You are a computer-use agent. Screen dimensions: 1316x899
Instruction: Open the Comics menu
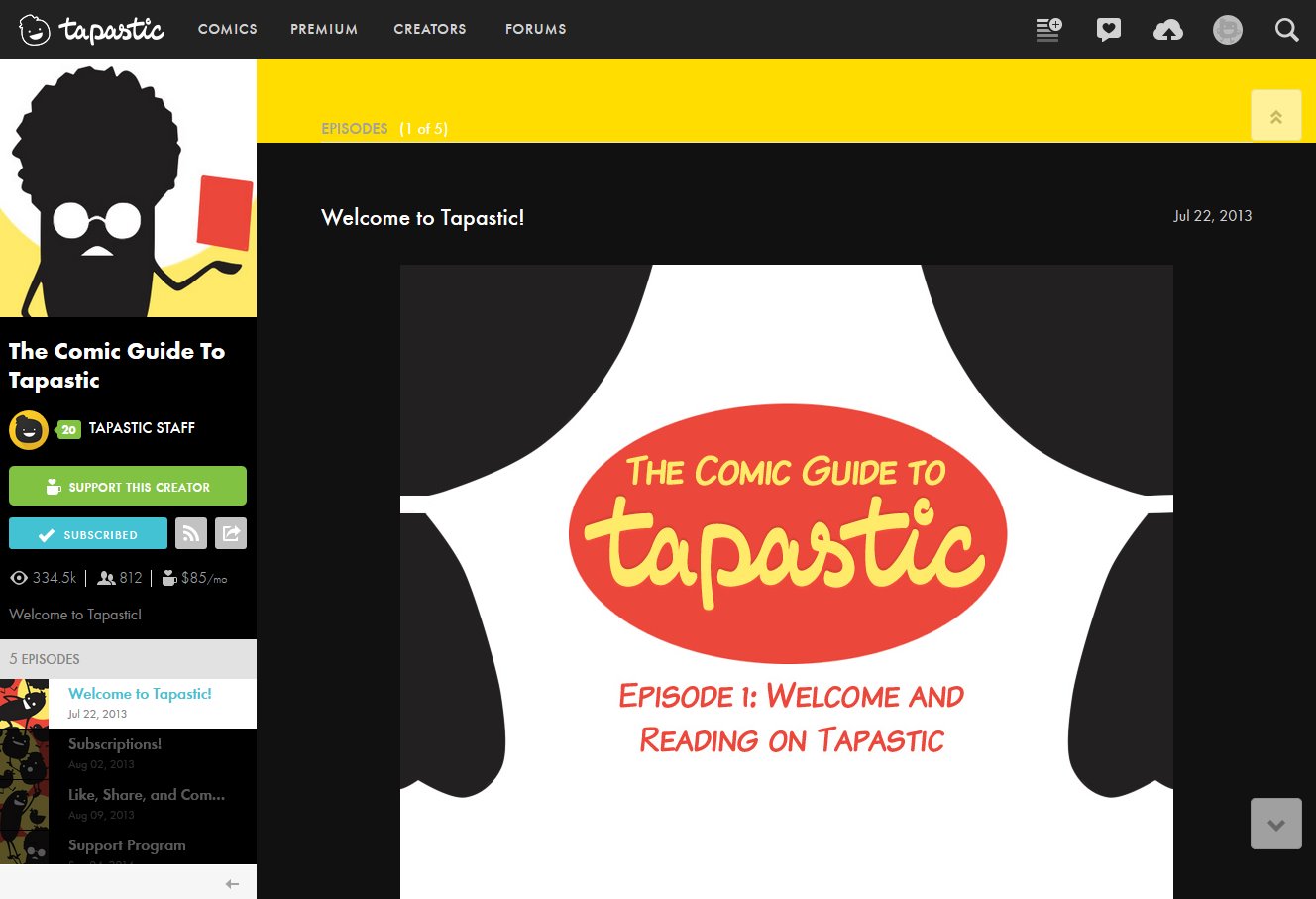pos(228,29)
